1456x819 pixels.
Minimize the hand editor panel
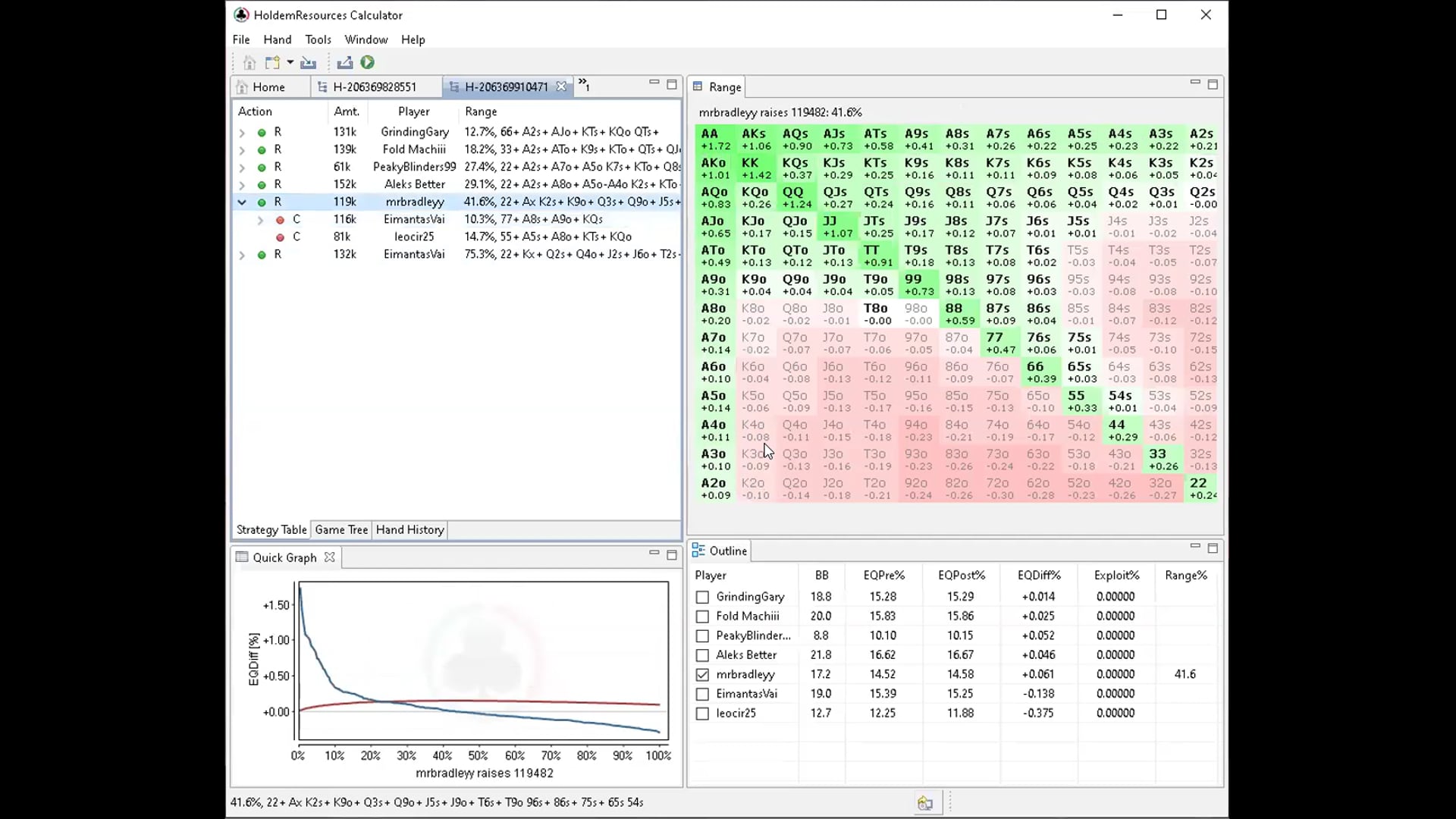[654, 83]
